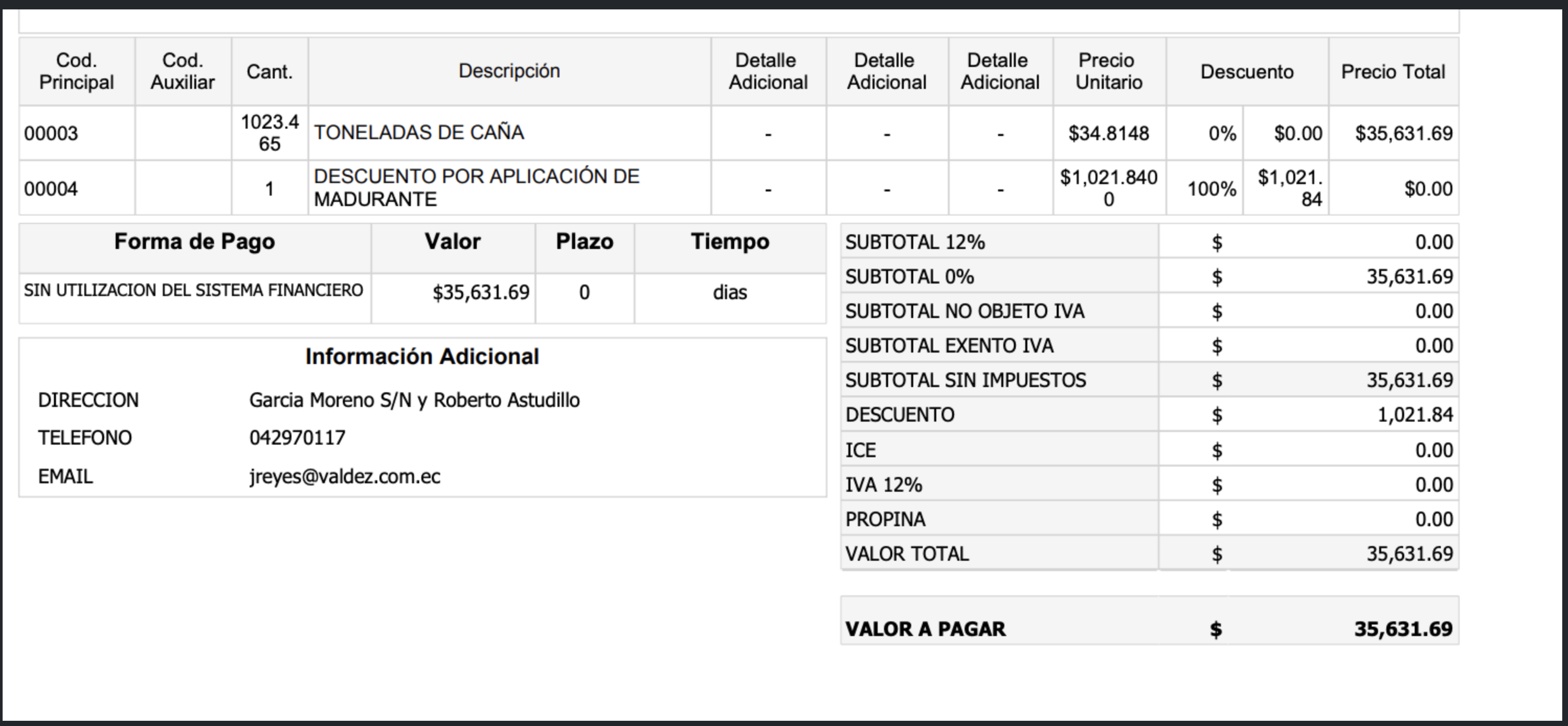Click the SUBTOTAL SIN IMPUESTOS label
Viewport: 1568px width, 726px height.
pyautogui.click(x=966, y=380)
